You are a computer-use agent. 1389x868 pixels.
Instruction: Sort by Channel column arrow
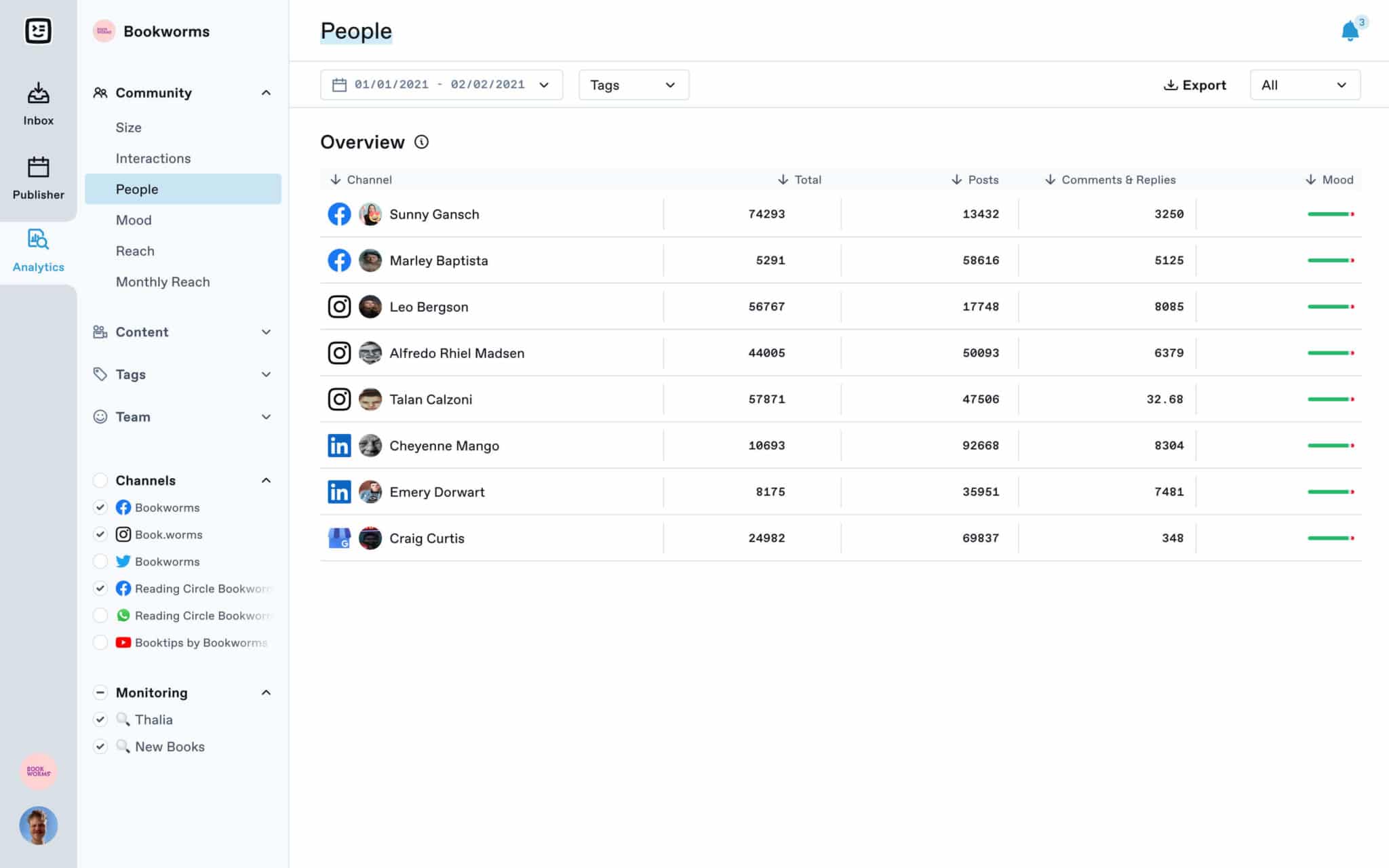(335, 180)
